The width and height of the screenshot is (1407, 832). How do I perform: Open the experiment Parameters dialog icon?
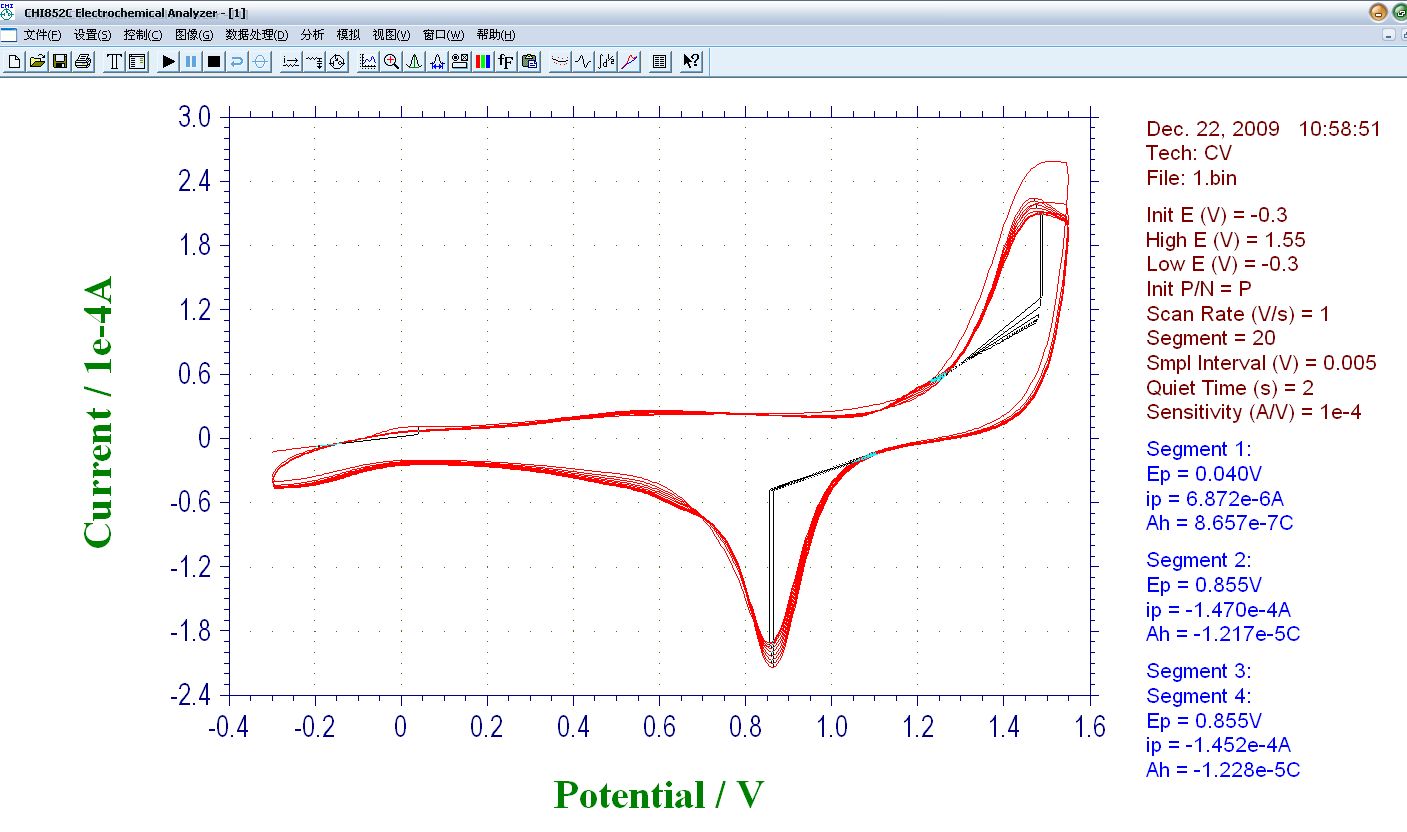[137, 62]
